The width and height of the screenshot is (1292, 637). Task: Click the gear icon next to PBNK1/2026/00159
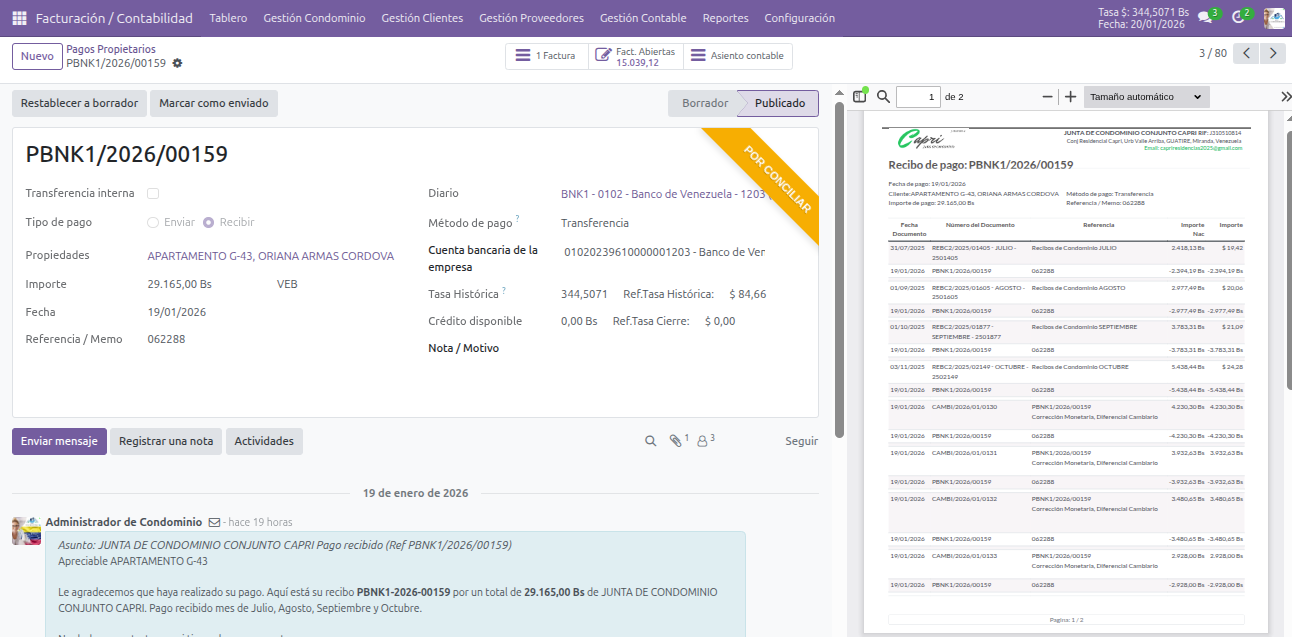coord(177,63)
